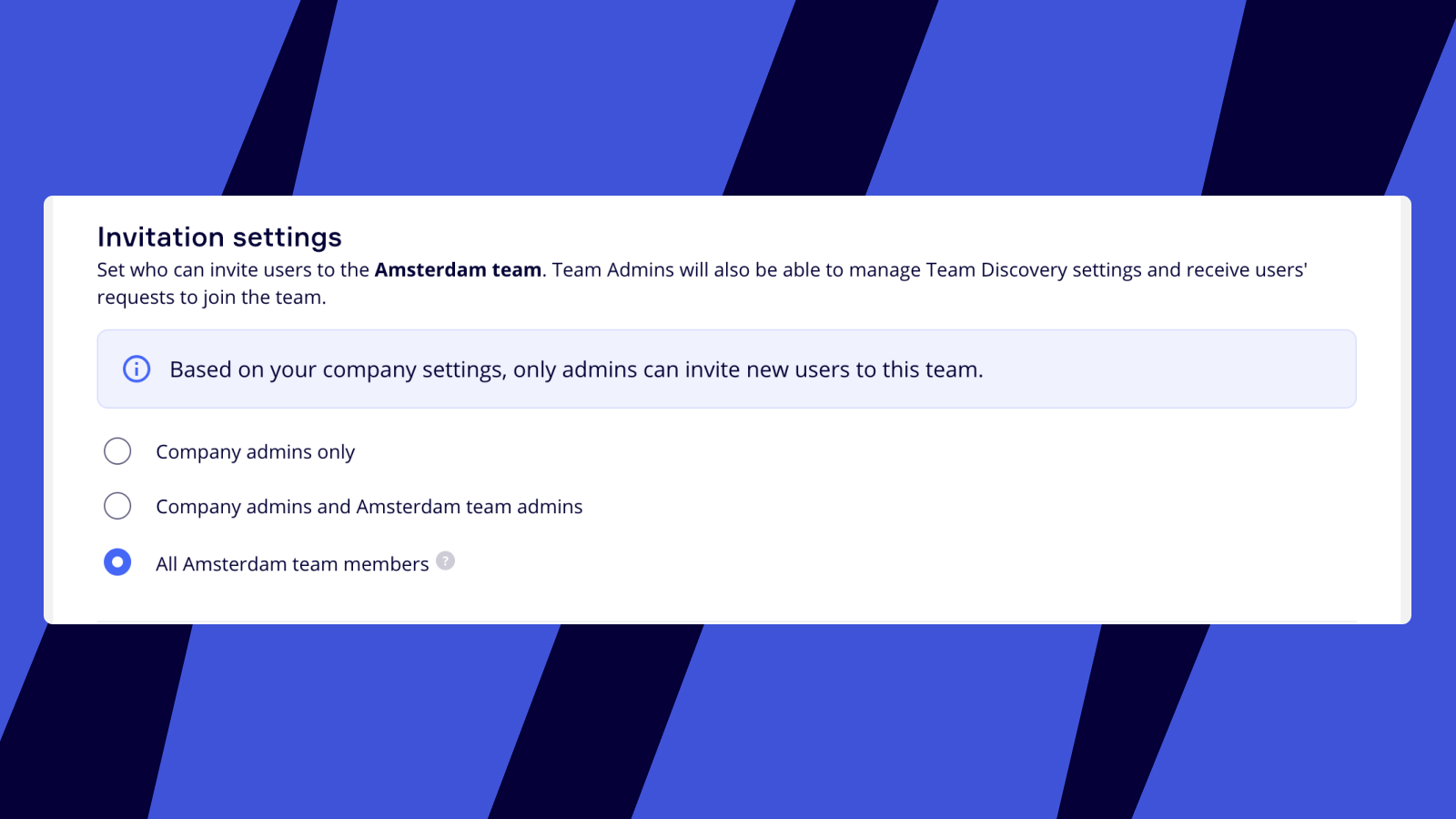Click the 'Company admins only' label text
The image size is (1456, 819).
(255, 452)
